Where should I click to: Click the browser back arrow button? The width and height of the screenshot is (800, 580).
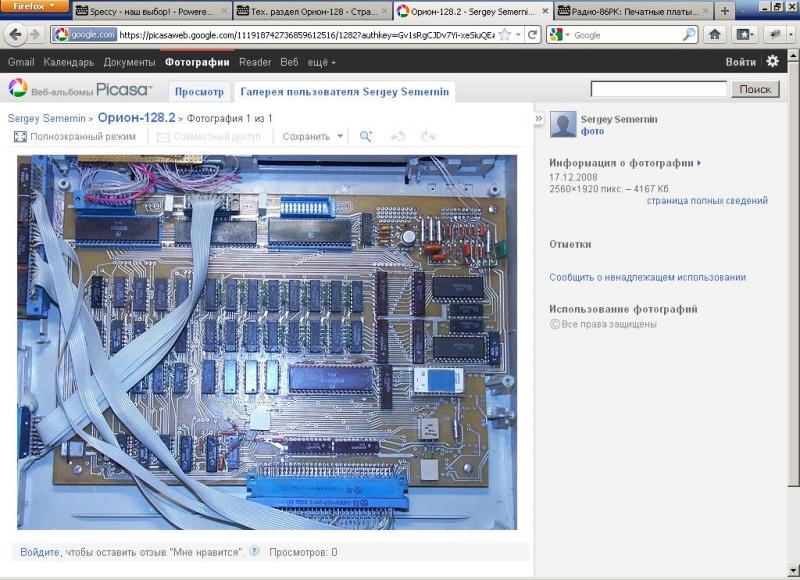tap(16, 34)
